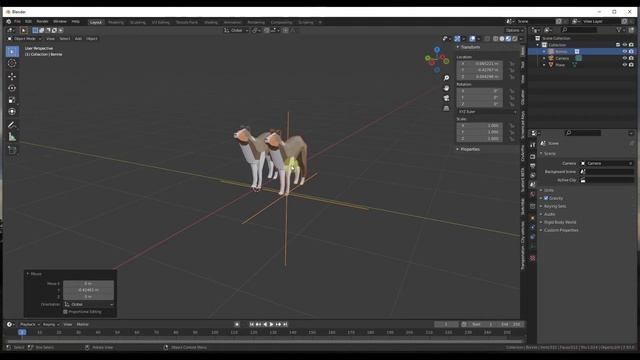Click the navigation gizmo blue Z axis
This screenshot has height=360, width=640.
[x=437, y=50]
